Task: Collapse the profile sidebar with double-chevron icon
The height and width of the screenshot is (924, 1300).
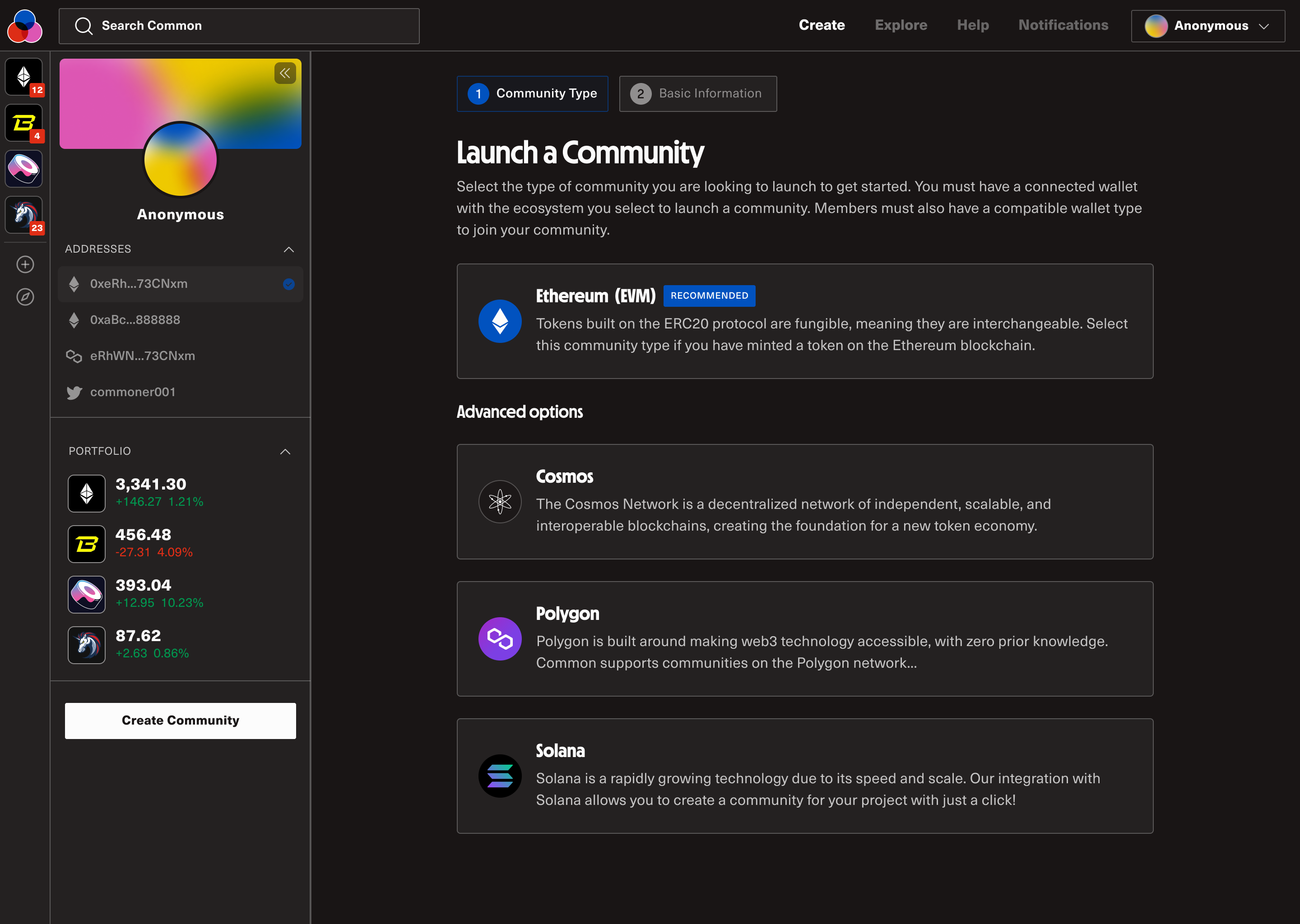Action: [x=284, y=74]
